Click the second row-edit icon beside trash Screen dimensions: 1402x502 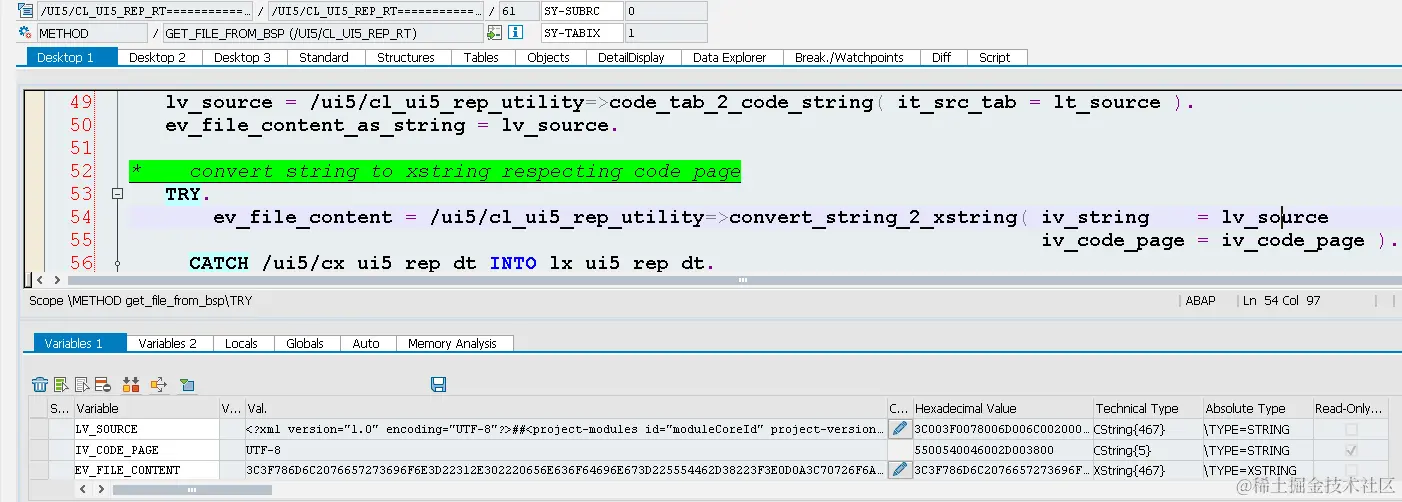pos(83,384)
